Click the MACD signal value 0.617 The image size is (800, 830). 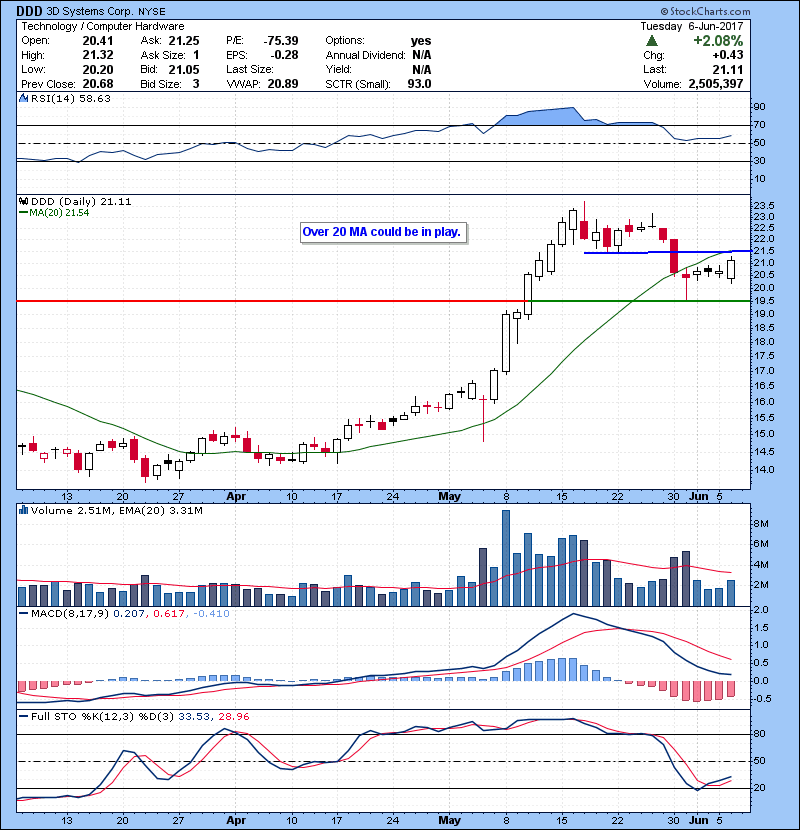pyautogui.click(x=168, y=614)
